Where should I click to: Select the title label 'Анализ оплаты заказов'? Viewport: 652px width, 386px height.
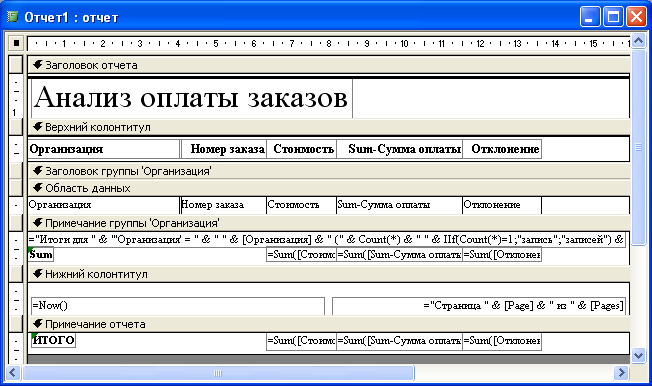[192, 98]
